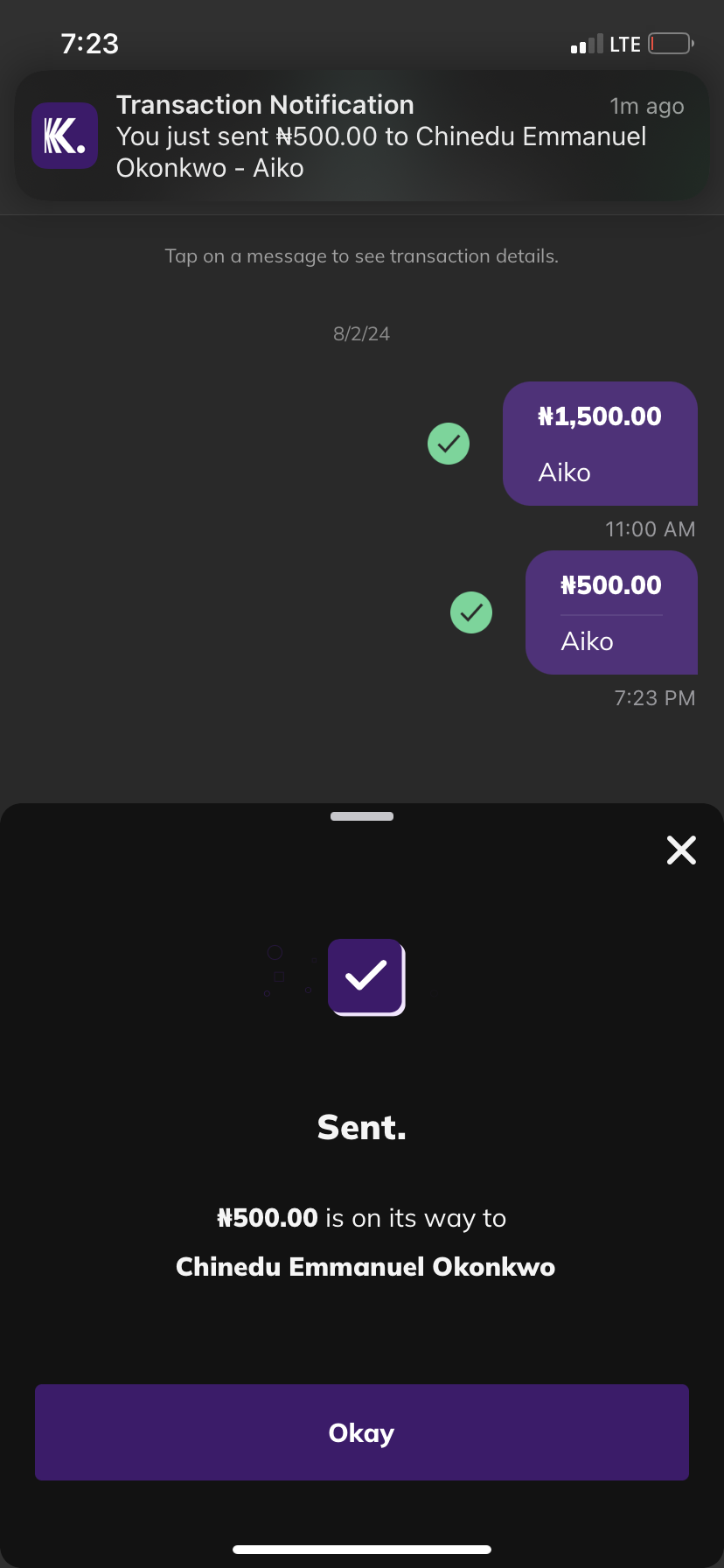Tap the 7:23 status bar clock

(x=90, y=44)
